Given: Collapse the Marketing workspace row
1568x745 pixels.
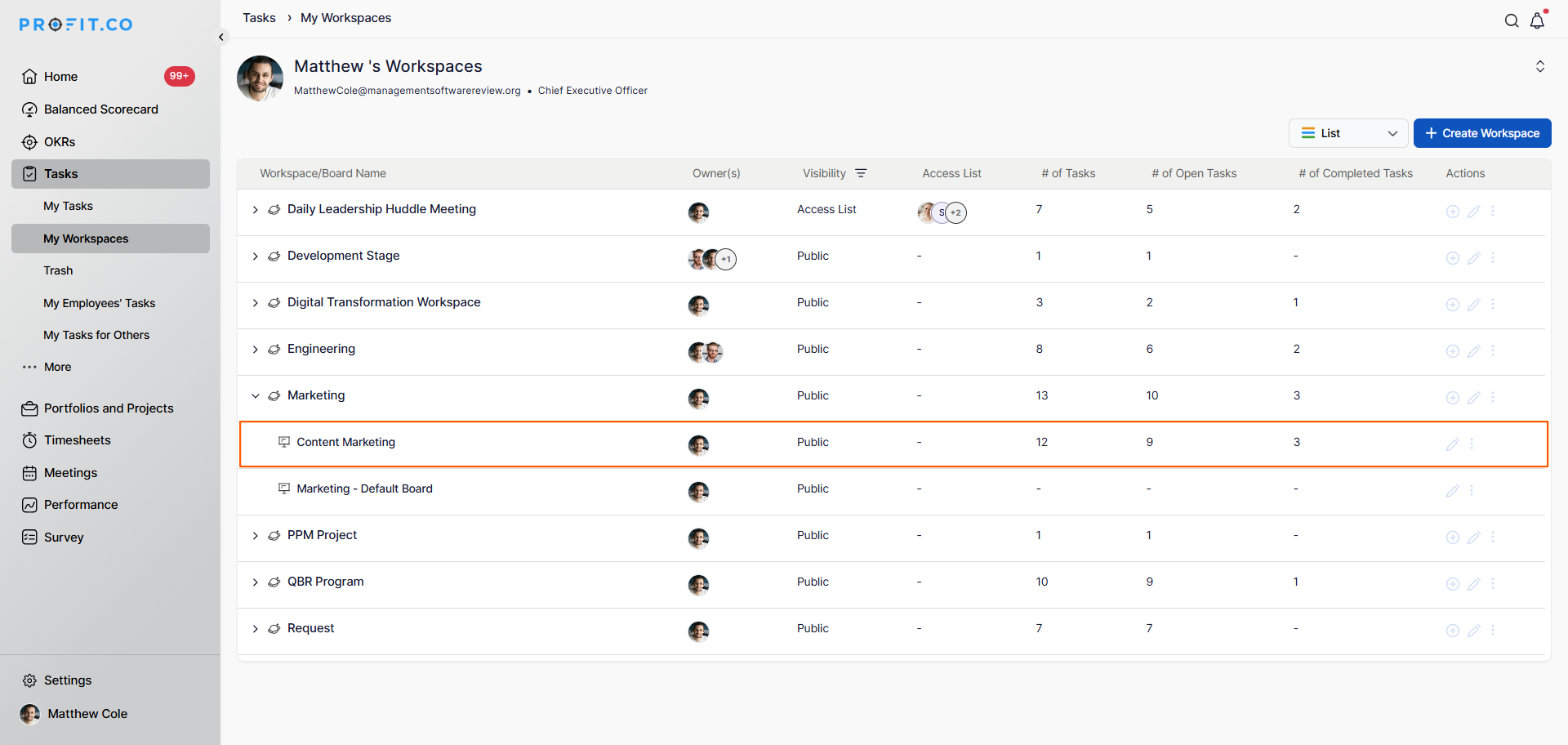Looking at the screenshot, I should 255,396.
